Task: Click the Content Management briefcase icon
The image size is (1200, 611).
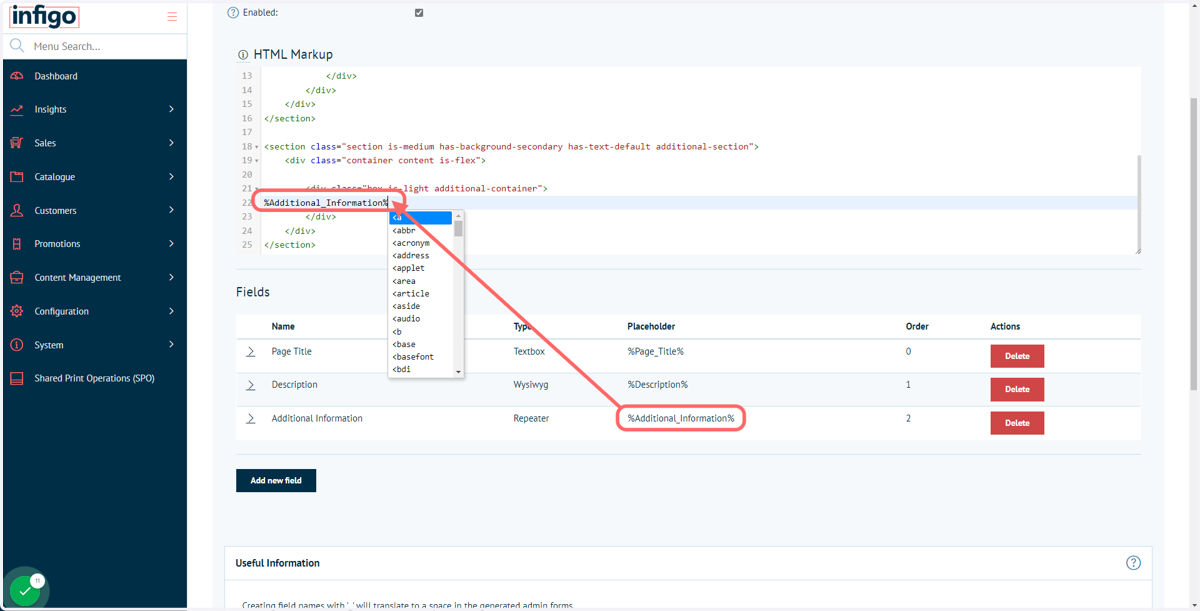Action: (x=17, y=278)
